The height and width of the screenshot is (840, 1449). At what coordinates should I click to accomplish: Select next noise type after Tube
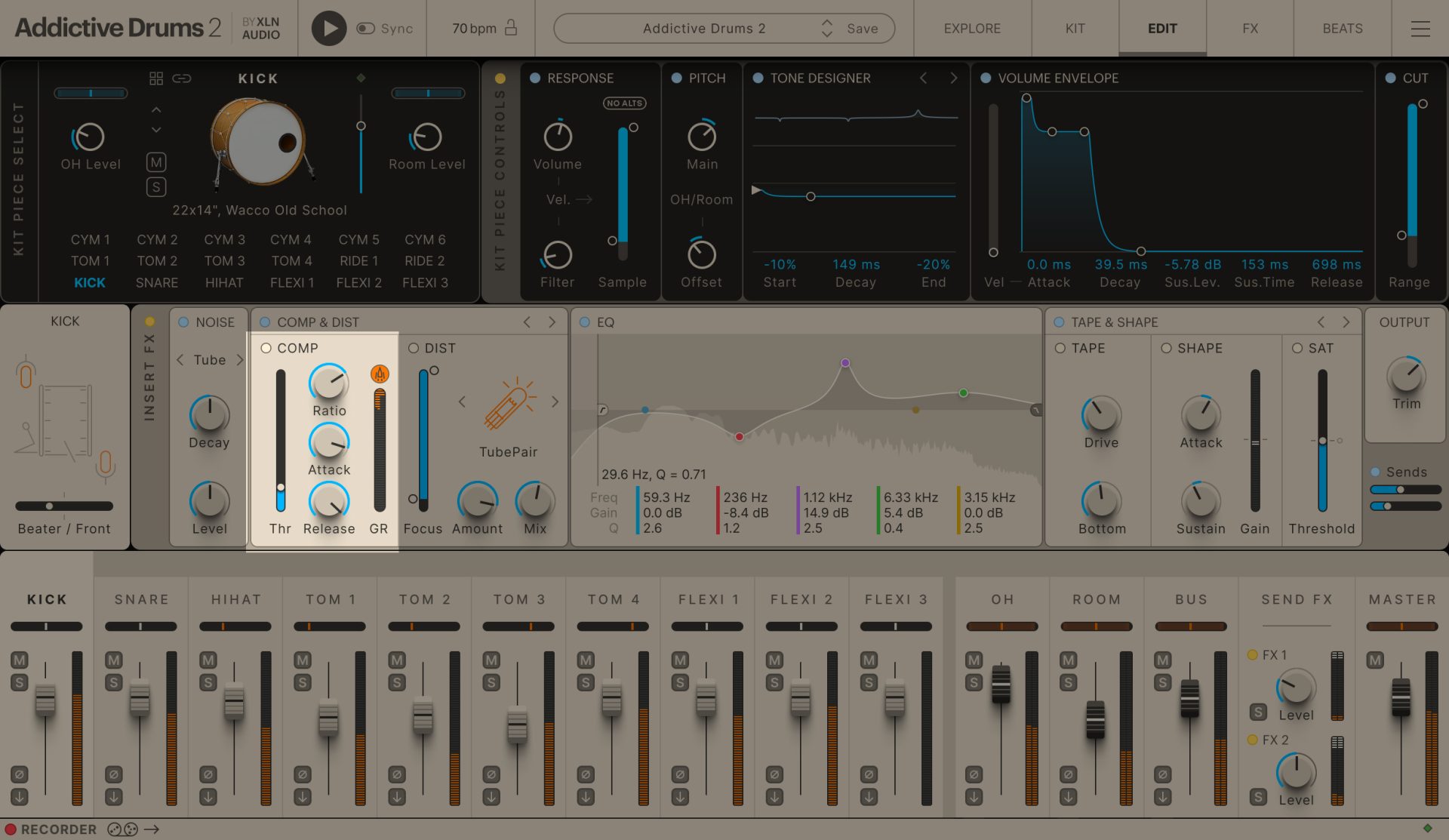pyautogui.click(x=239, y=360)
